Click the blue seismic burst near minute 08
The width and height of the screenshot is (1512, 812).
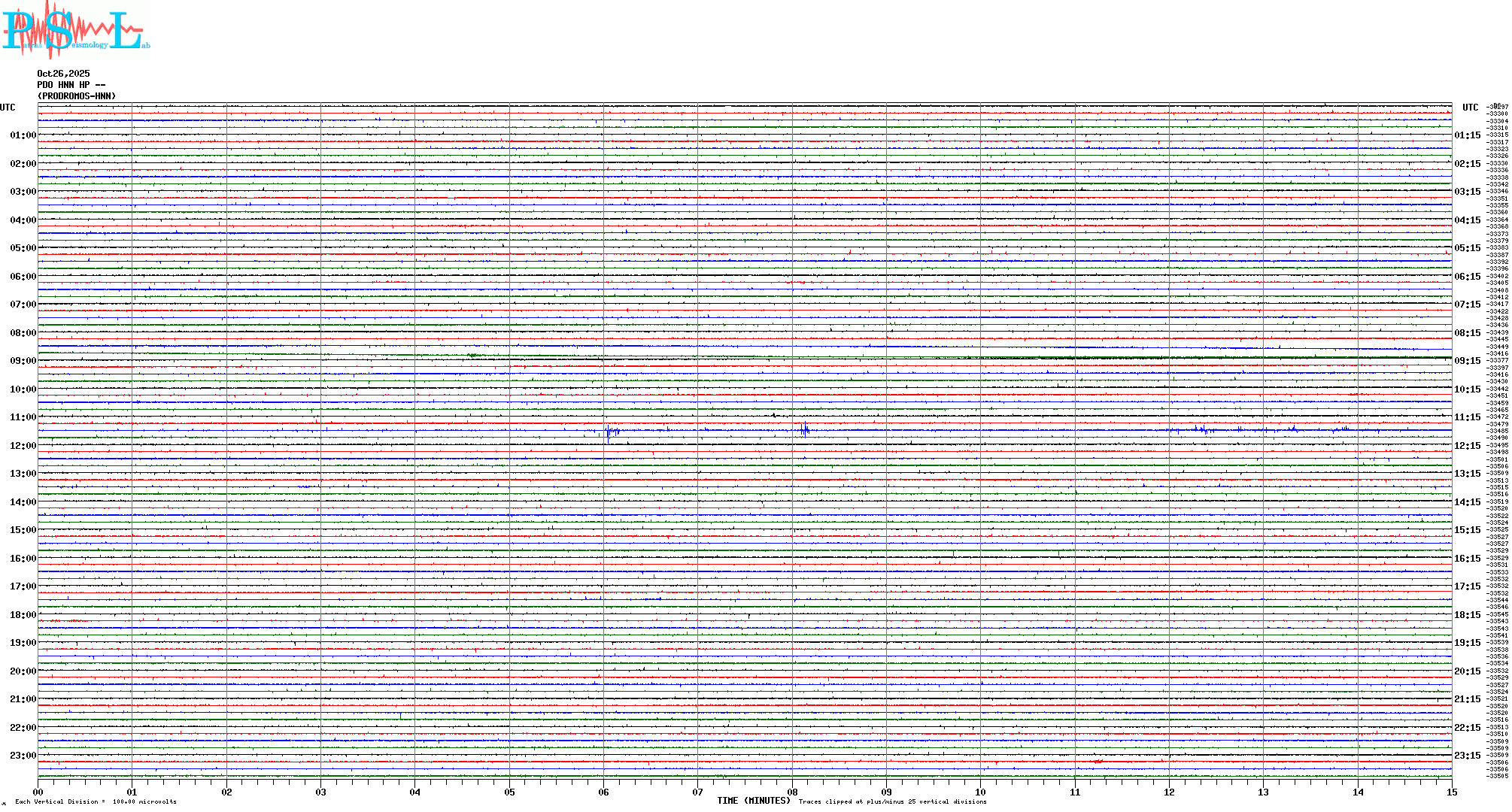(805, 430)
